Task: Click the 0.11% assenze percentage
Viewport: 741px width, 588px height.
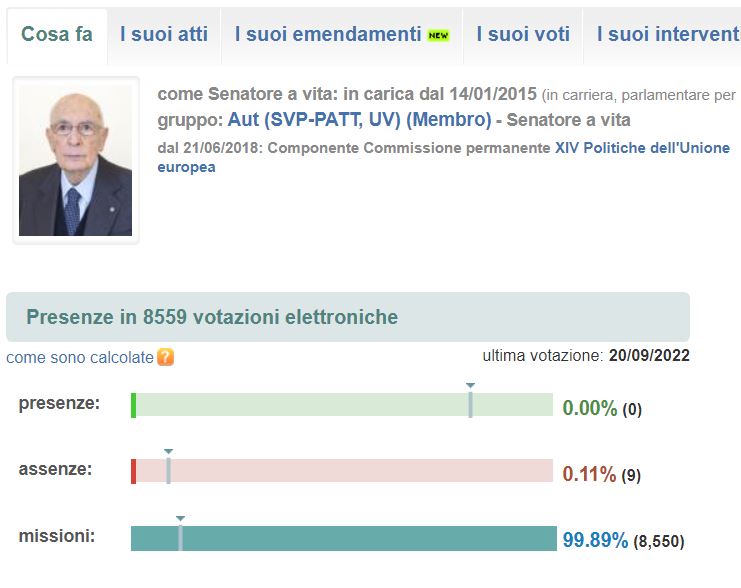Action: point(589,474)
